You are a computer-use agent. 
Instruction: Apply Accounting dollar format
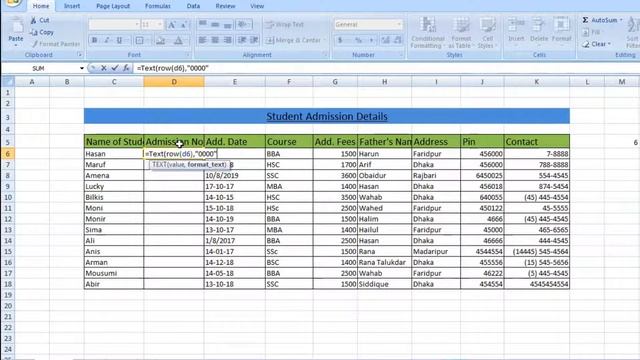[340, 40]
